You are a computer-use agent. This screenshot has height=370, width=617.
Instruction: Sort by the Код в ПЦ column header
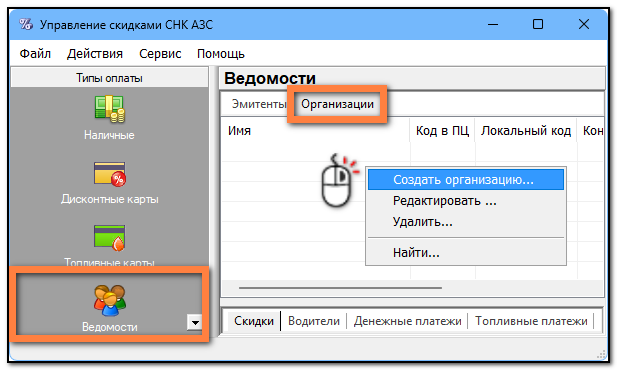coord(442,130)
